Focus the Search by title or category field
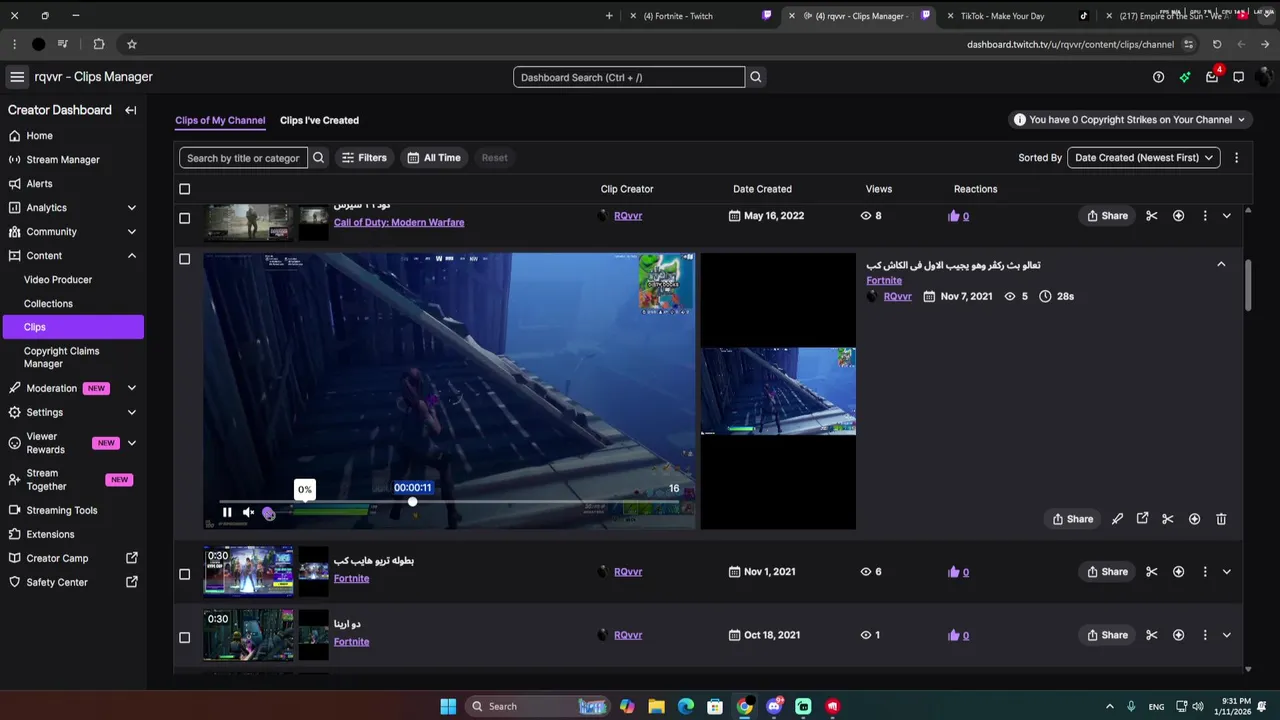The image size is (1280, 720). pyautogui.click(x=244, y=158)
